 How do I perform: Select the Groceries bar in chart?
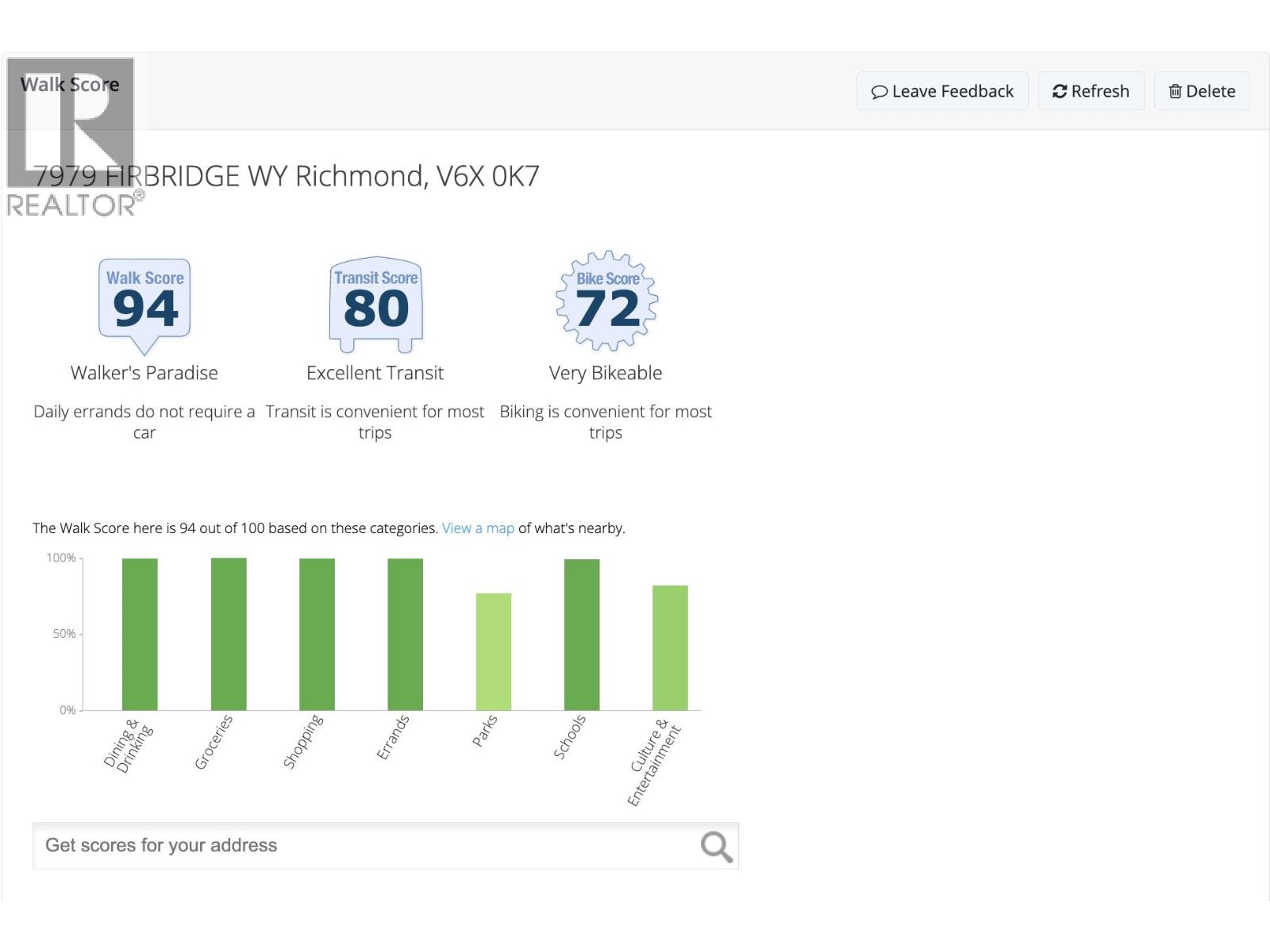[229, 634]
